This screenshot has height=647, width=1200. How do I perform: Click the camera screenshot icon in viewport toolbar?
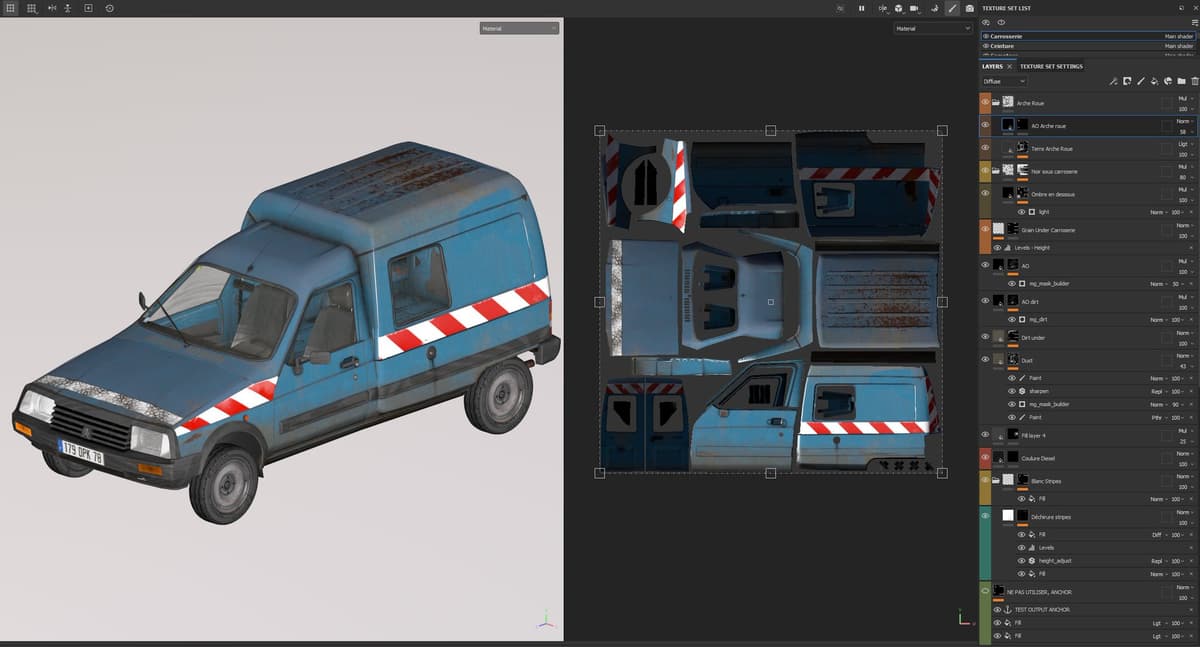[969, 8]
